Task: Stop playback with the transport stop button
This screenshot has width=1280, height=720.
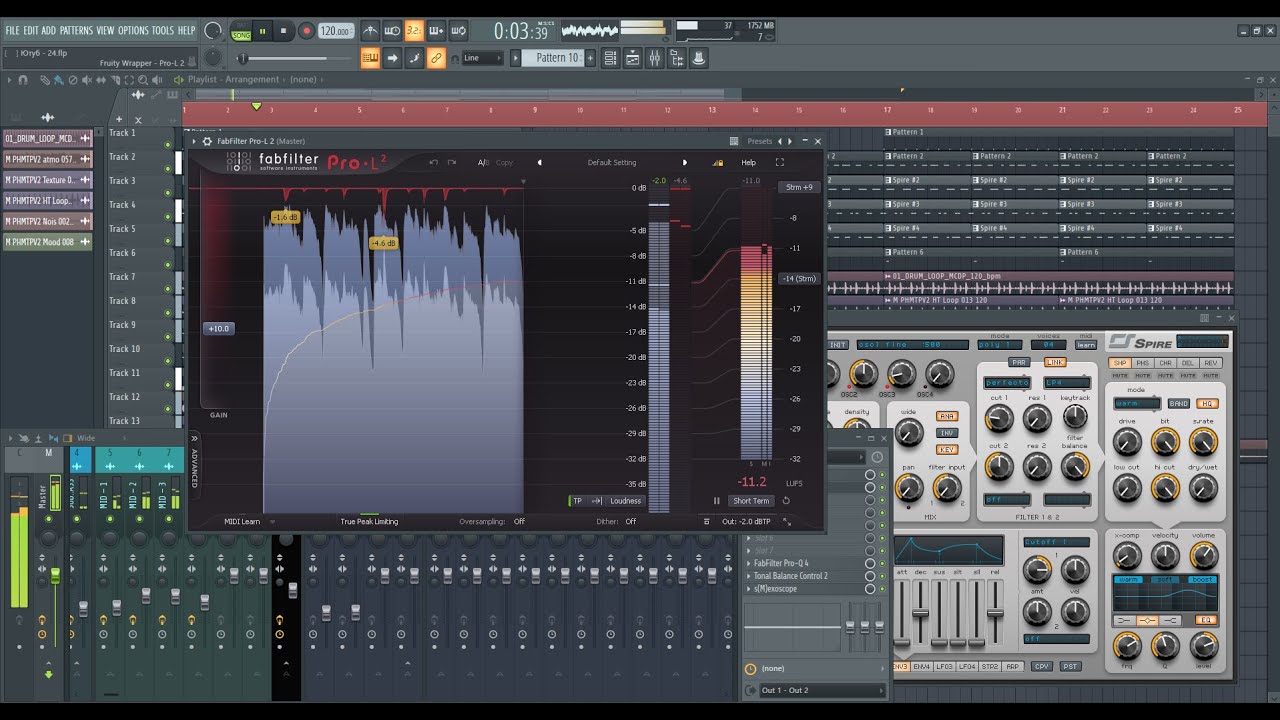Action: point(284,31)
